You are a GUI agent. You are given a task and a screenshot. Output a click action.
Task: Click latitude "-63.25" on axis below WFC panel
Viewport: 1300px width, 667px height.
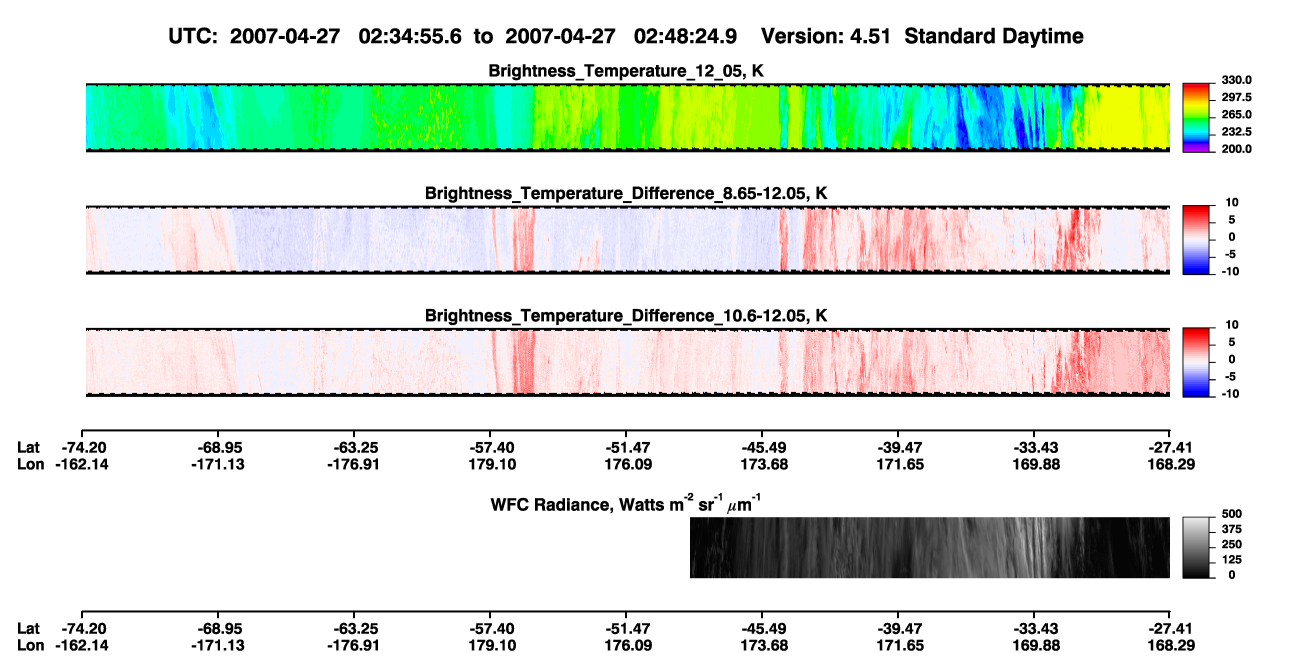(353, 629)
